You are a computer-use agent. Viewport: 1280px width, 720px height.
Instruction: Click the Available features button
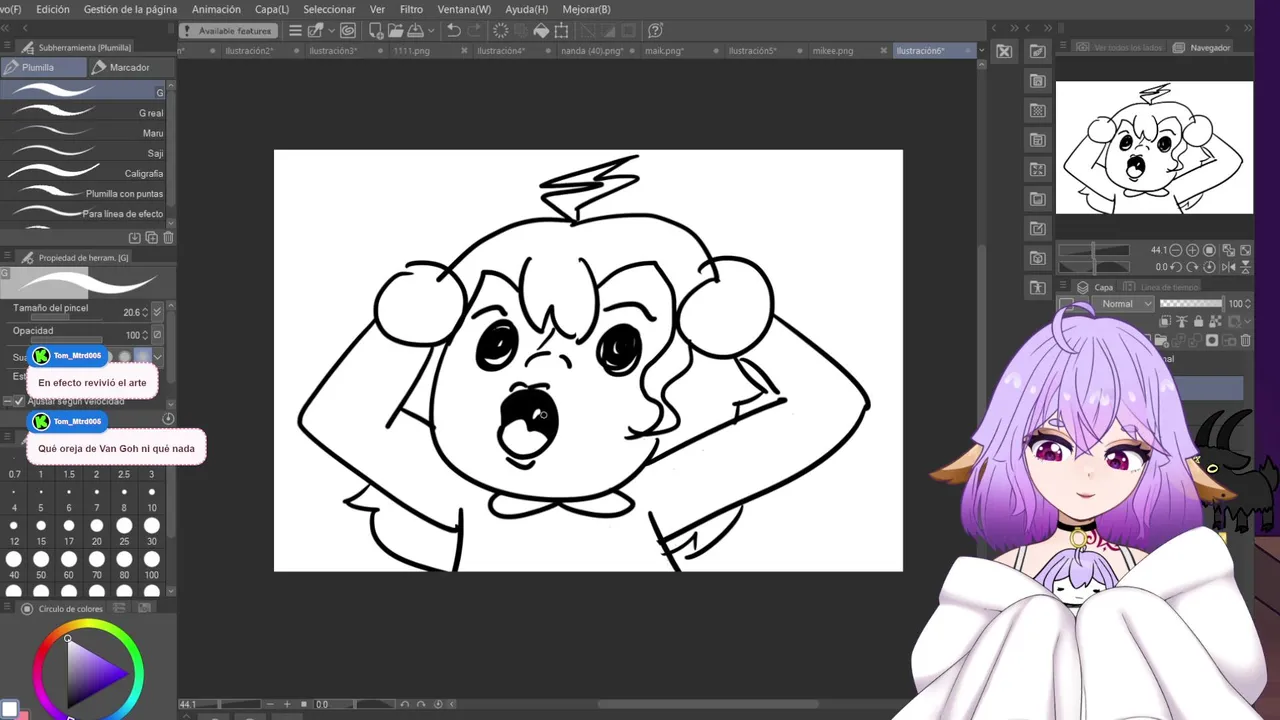(x=229, y=31)
